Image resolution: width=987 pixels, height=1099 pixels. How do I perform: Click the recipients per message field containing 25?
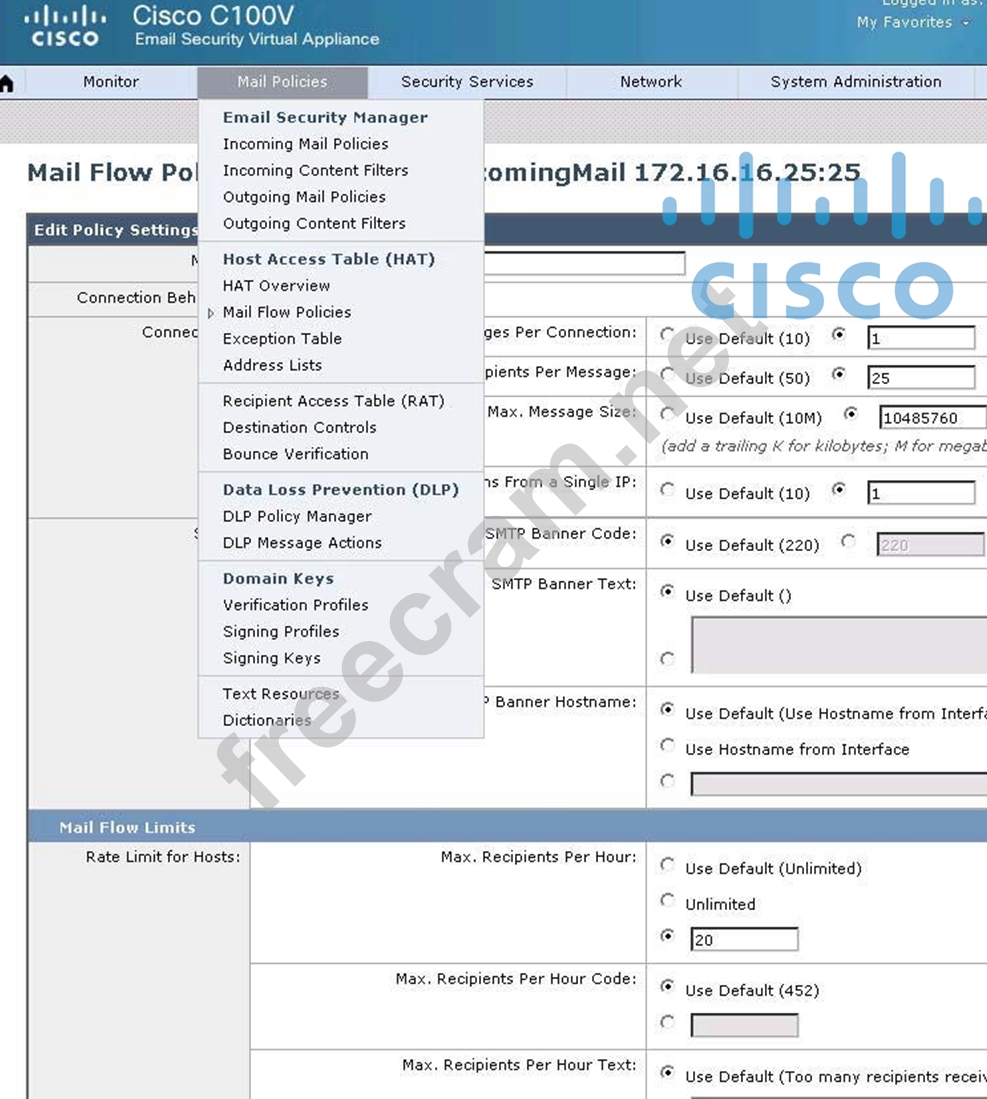click(920, 378)
